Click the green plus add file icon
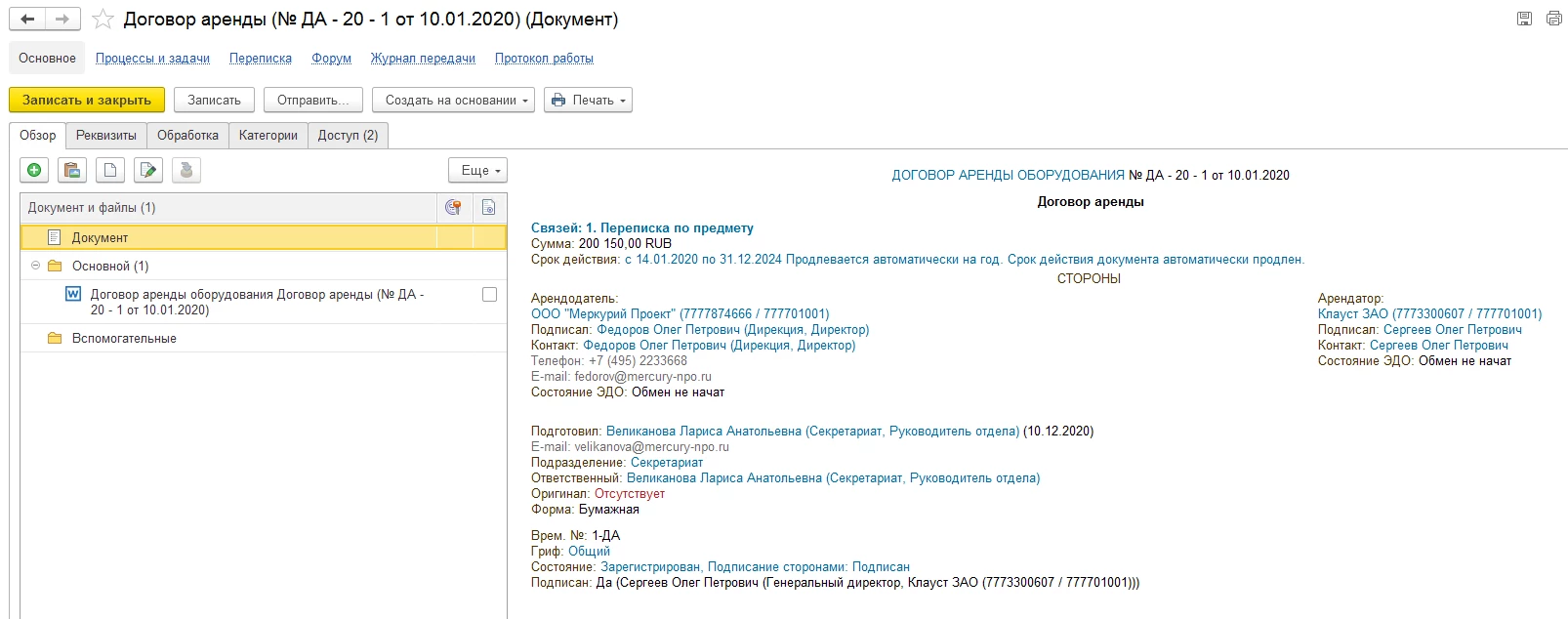Viewport: 1568px width, 619px height. pos(34,171)
